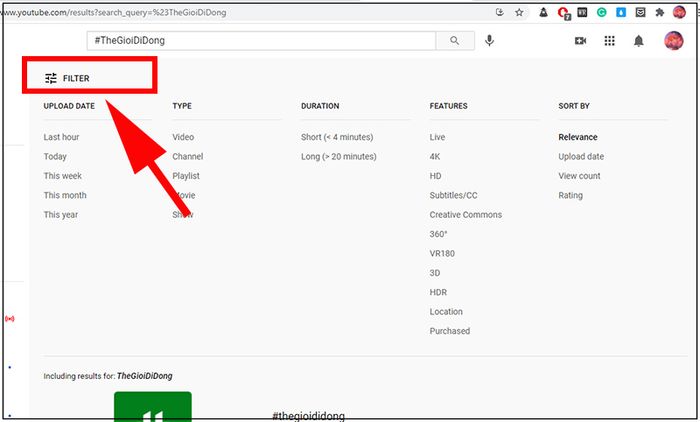Open the Pocket extension icon

coord(640,13)
